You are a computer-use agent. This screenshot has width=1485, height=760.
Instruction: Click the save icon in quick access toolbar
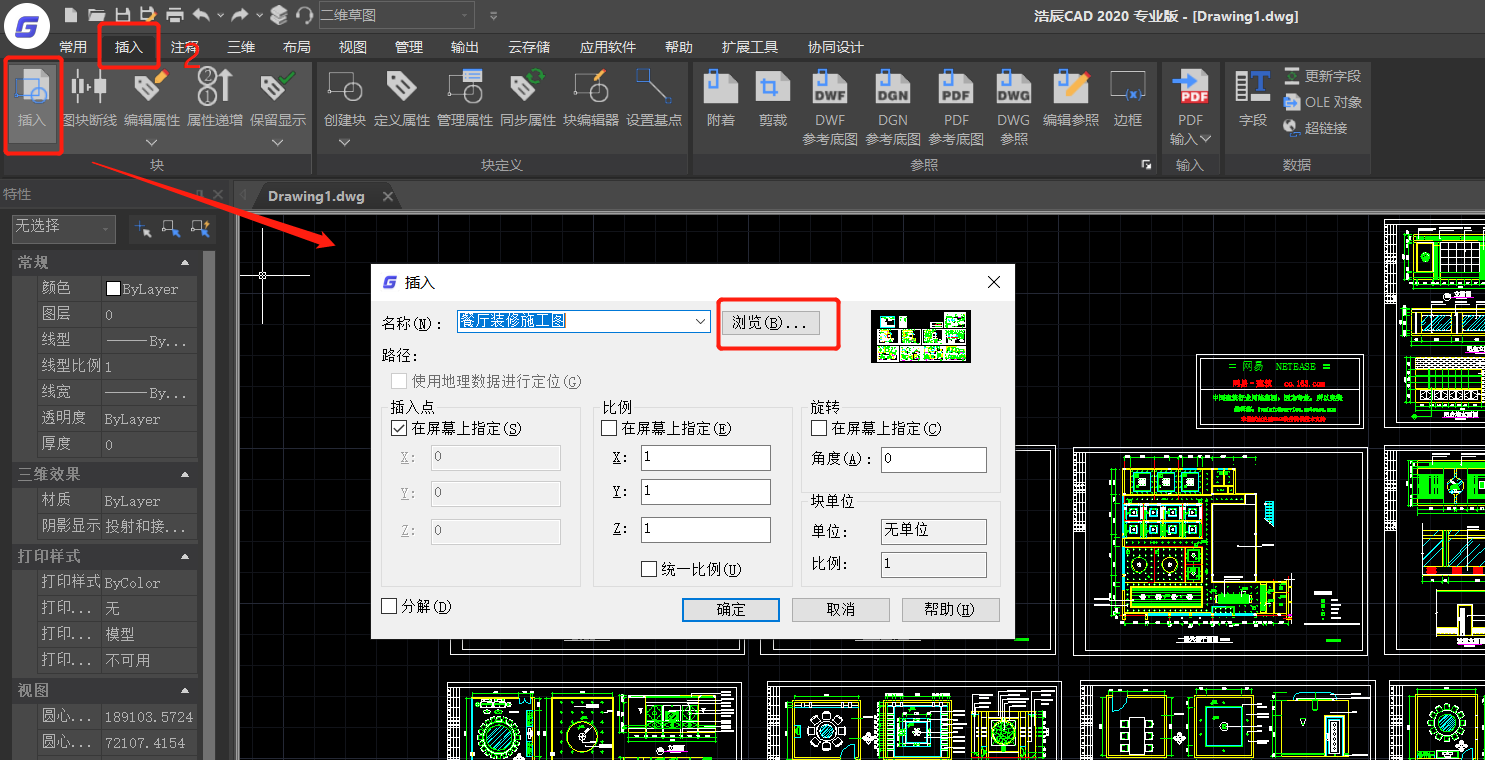[x=123, y=15]
